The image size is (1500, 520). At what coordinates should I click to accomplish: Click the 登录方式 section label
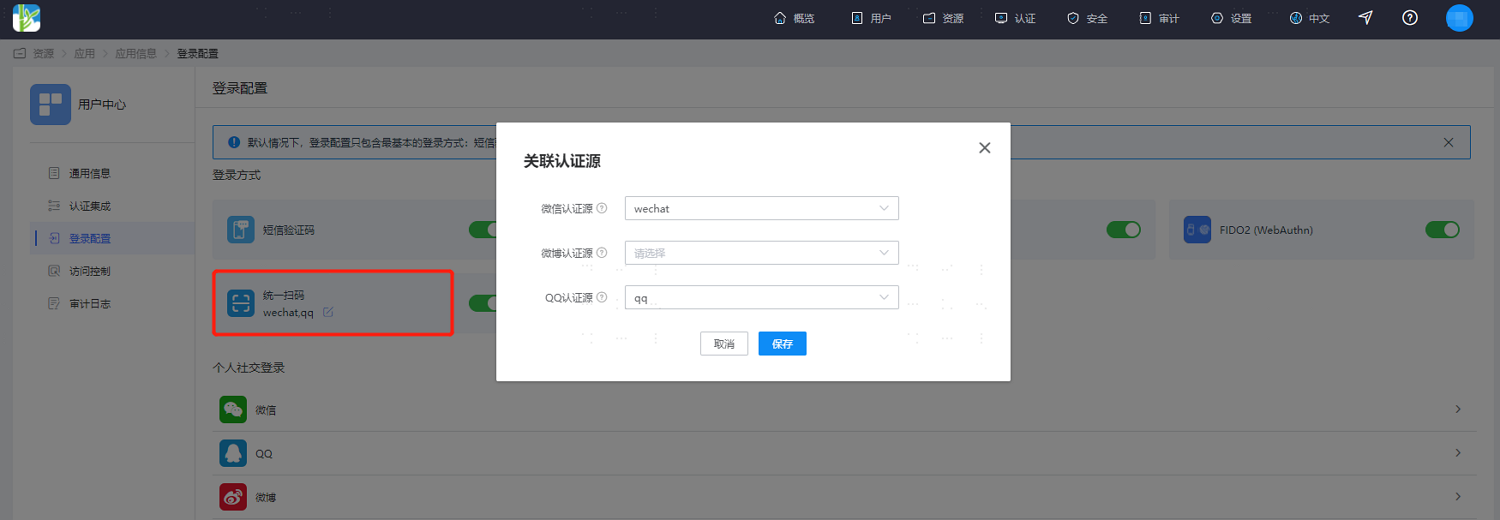tap(236, 175)
